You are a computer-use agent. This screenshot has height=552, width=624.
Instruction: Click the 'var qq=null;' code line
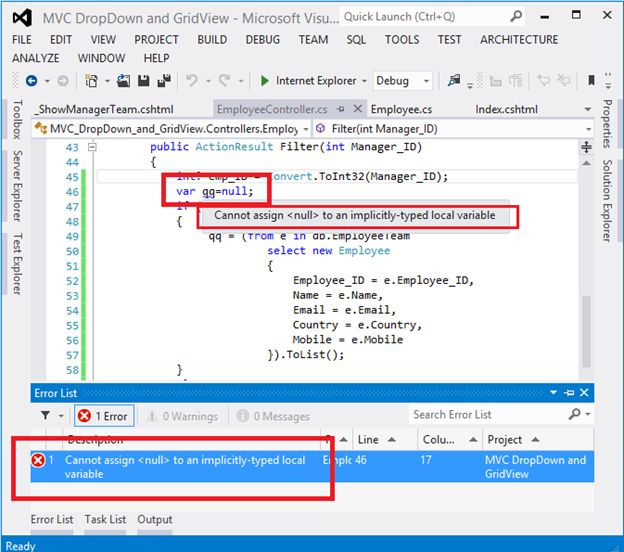pos(214,191)
